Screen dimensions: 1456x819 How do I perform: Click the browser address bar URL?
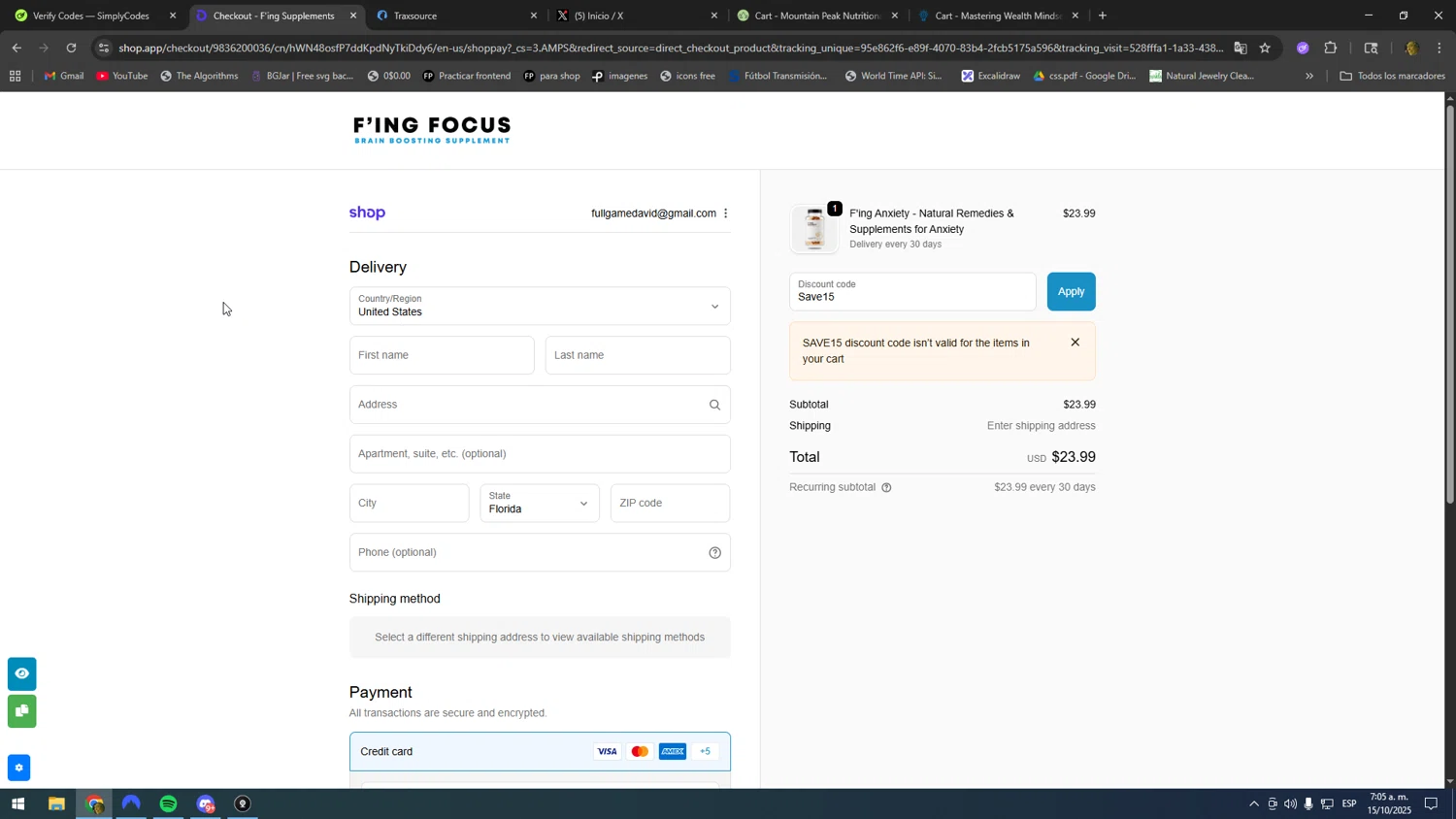(x=670, y=48)
